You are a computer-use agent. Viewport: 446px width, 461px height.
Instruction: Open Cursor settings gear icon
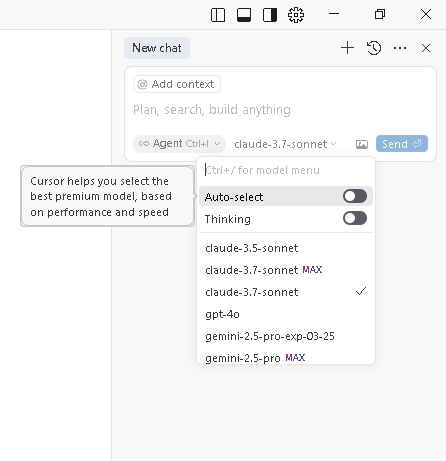click(x=296, y=15)
